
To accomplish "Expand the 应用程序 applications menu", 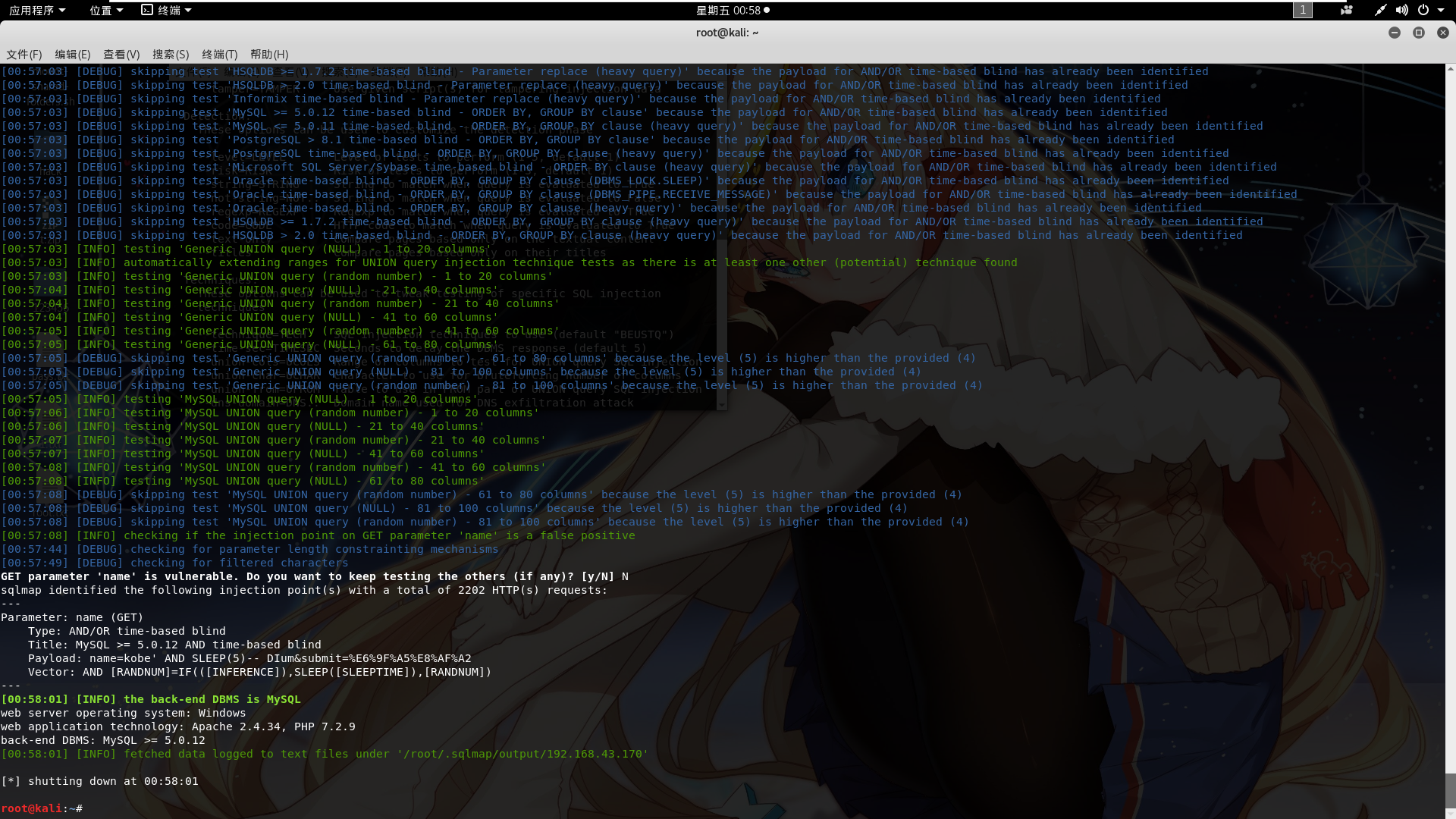I will click(36, 10).
